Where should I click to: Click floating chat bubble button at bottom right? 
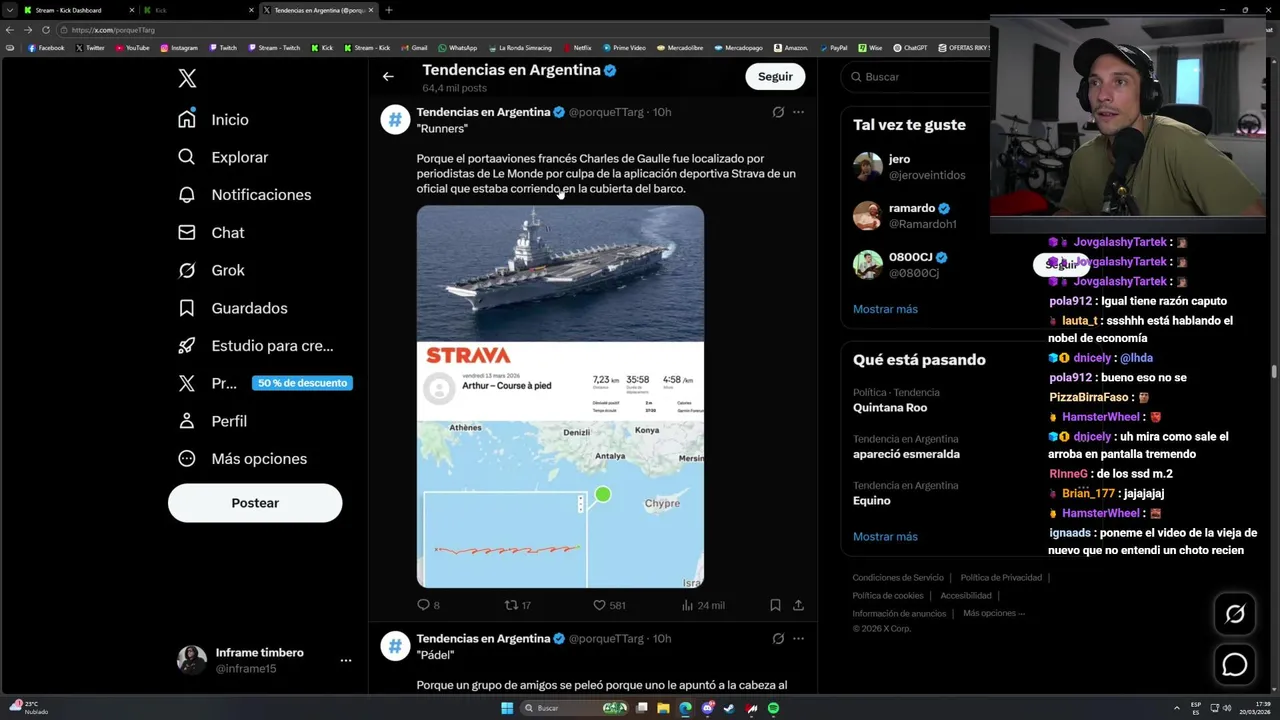click(1235, 664)
